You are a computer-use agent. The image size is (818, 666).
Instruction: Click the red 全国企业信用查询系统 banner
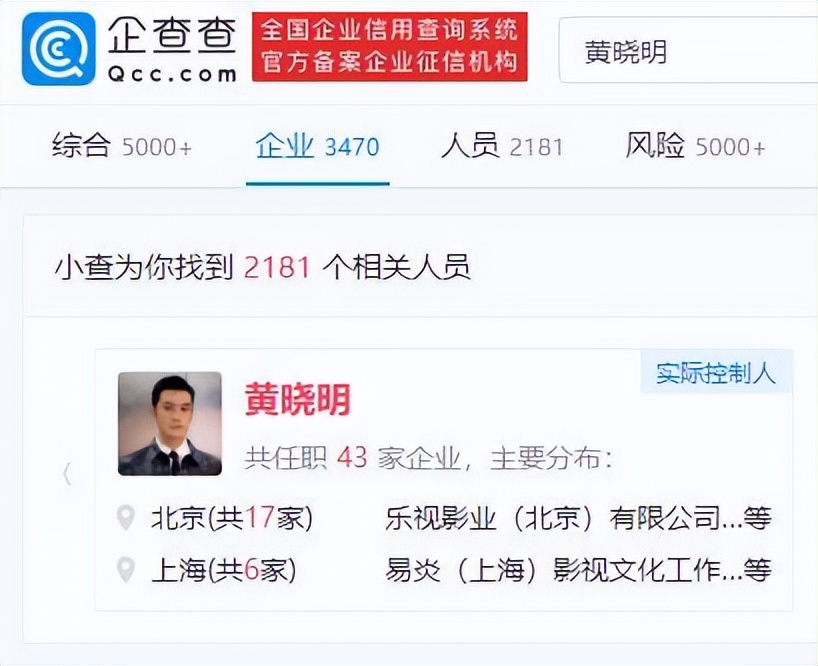tap(390, 46)
